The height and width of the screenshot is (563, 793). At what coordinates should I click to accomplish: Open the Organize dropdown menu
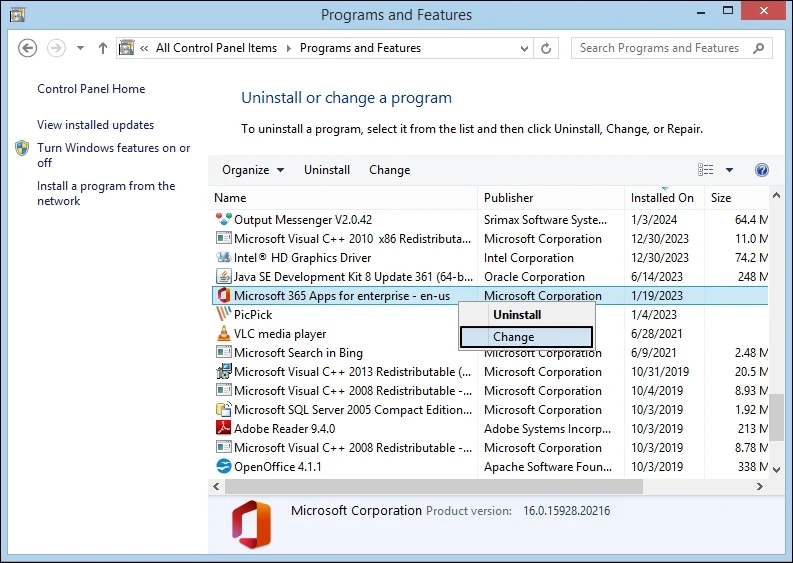coord(253,170)
